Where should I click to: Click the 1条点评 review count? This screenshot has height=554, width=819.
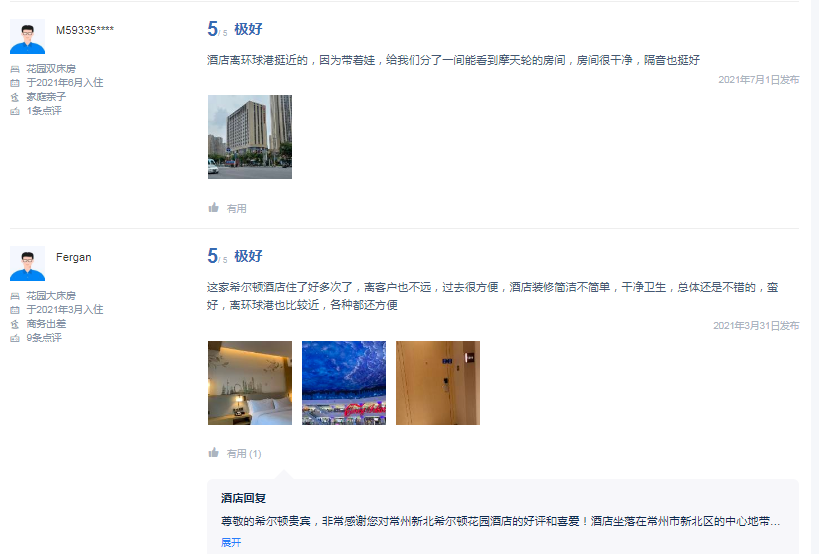click(44, 111)
